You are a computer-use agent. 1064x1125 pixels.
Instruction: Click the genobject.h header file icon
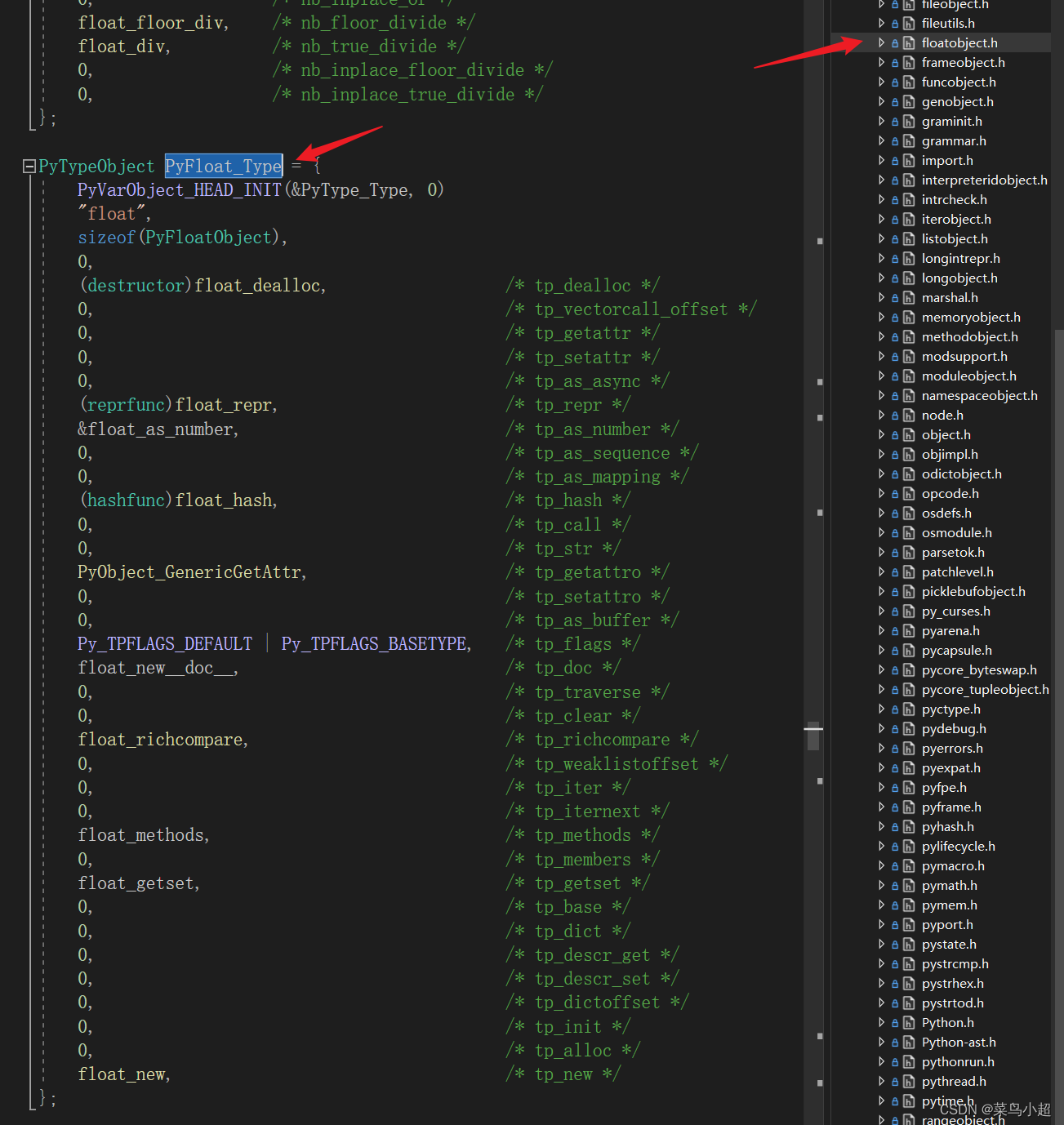point(909,101)
